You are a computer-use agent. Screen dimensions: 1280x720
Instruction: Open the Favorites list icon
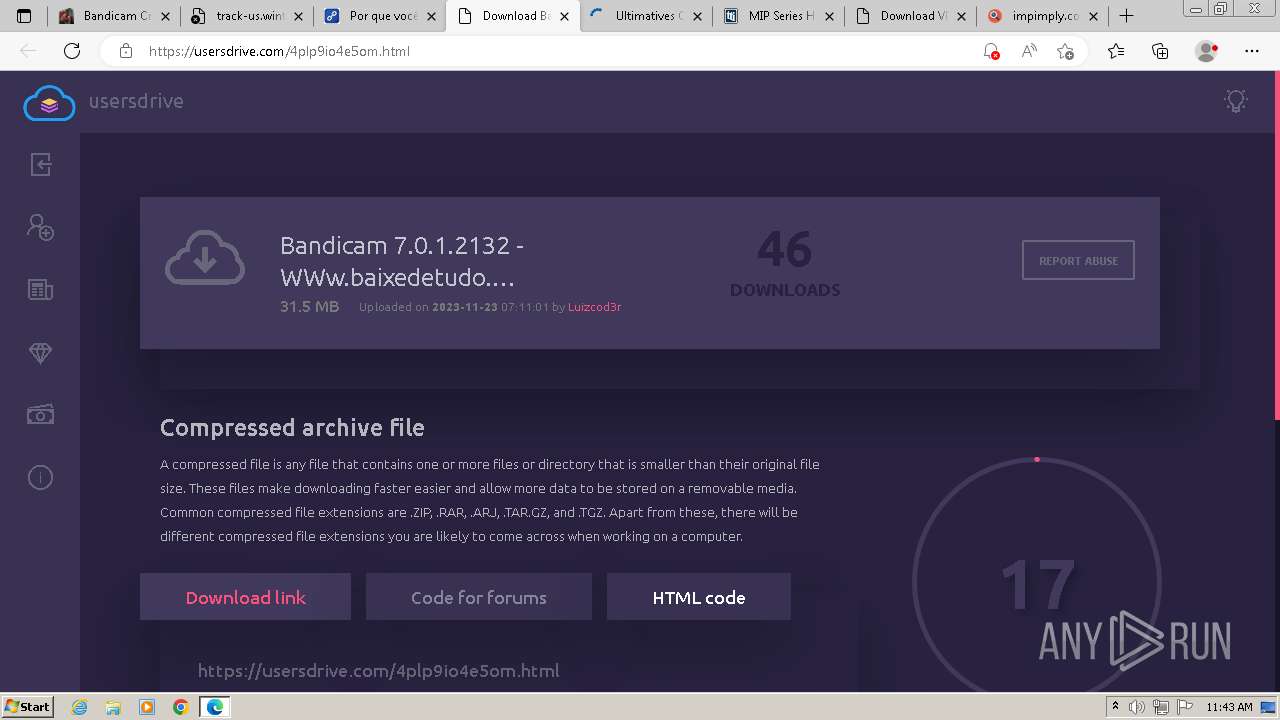coord(1116,51)
